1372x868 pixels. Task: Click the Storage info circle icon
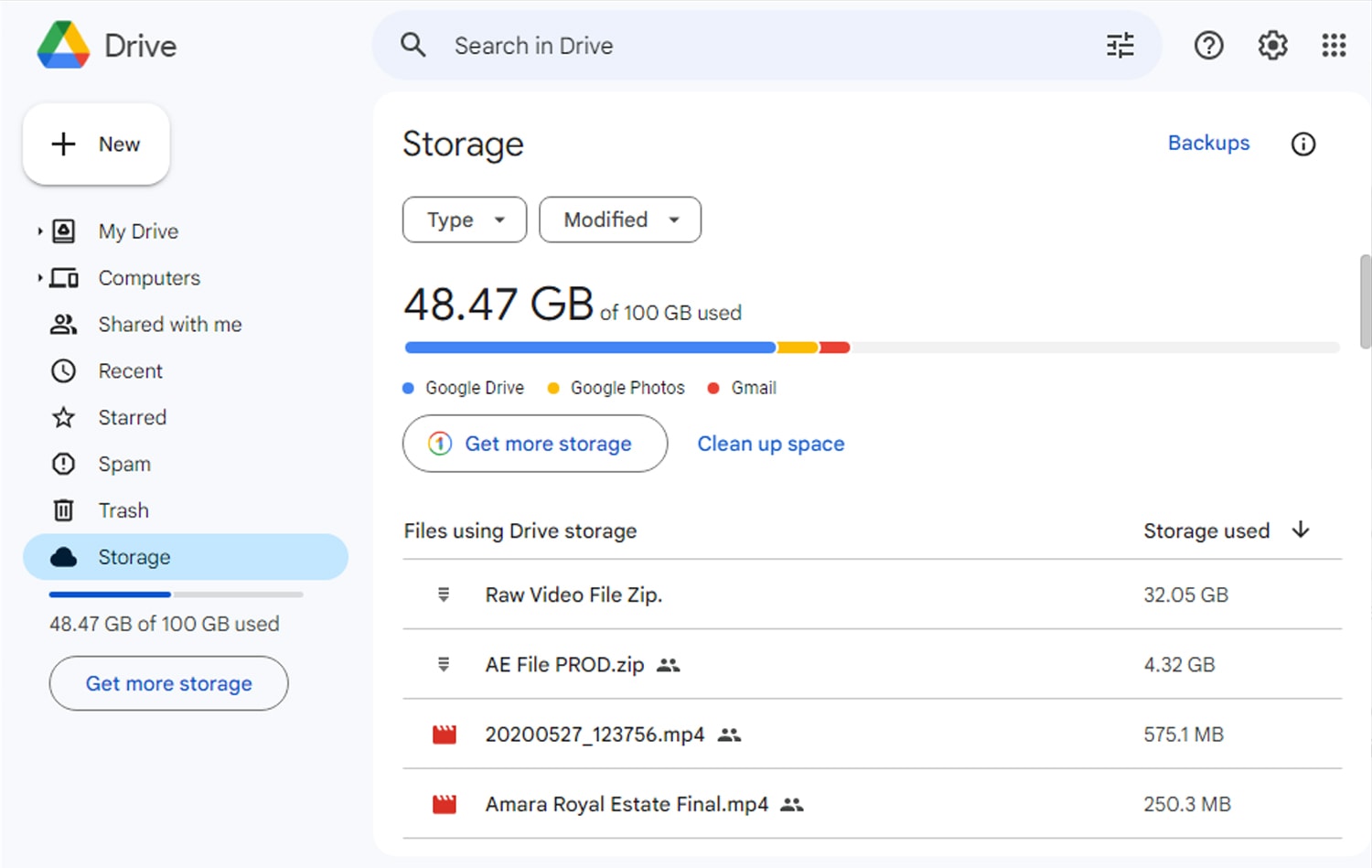(1303, 144)
